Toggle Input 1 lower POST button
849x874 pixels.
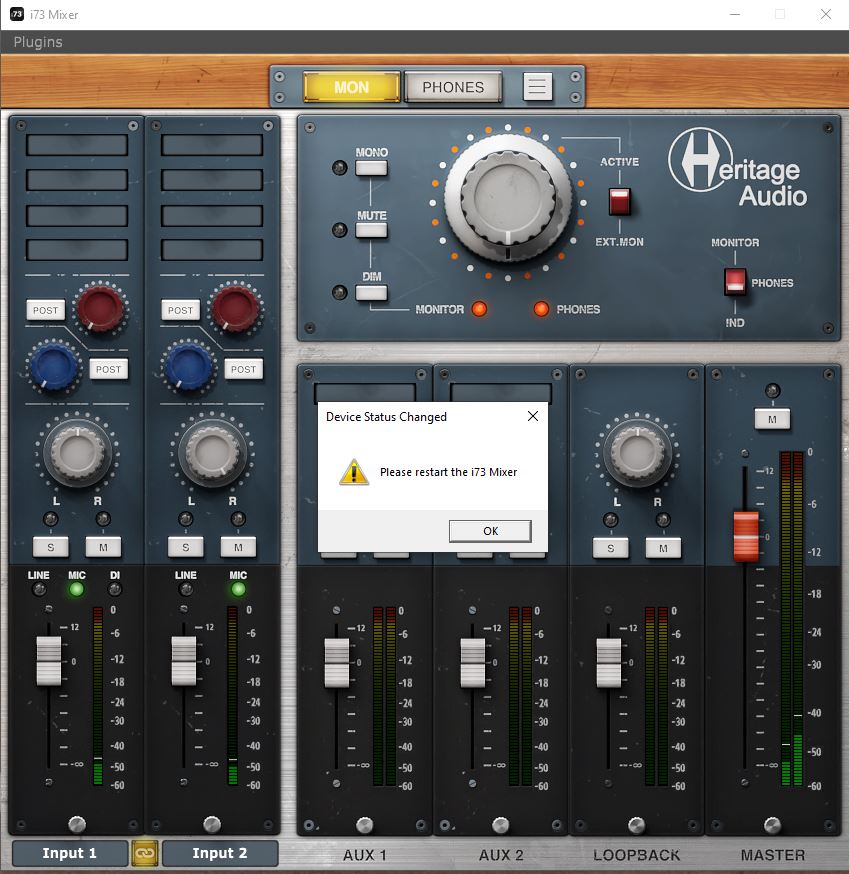(x=109, y=369)
